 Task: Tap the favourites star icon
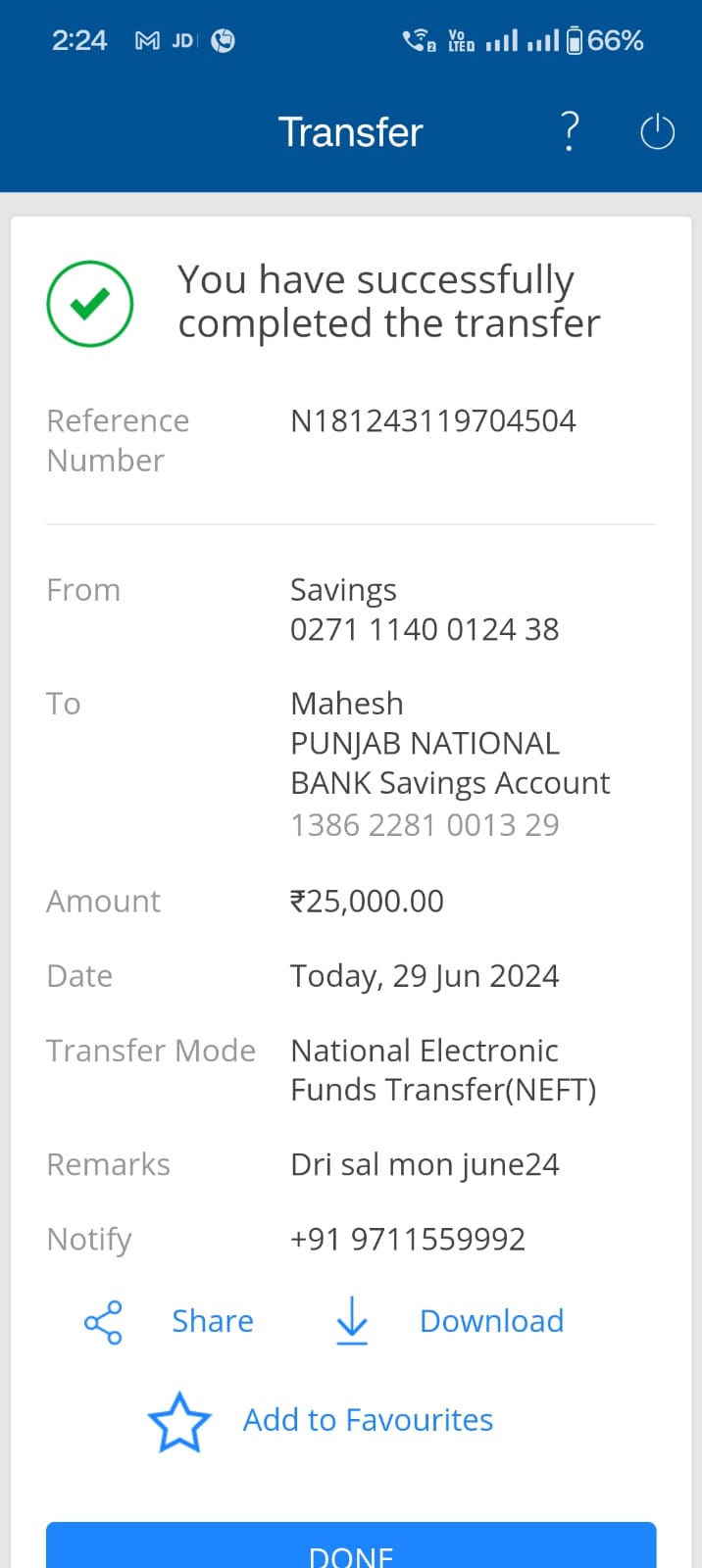[179, 1422]
